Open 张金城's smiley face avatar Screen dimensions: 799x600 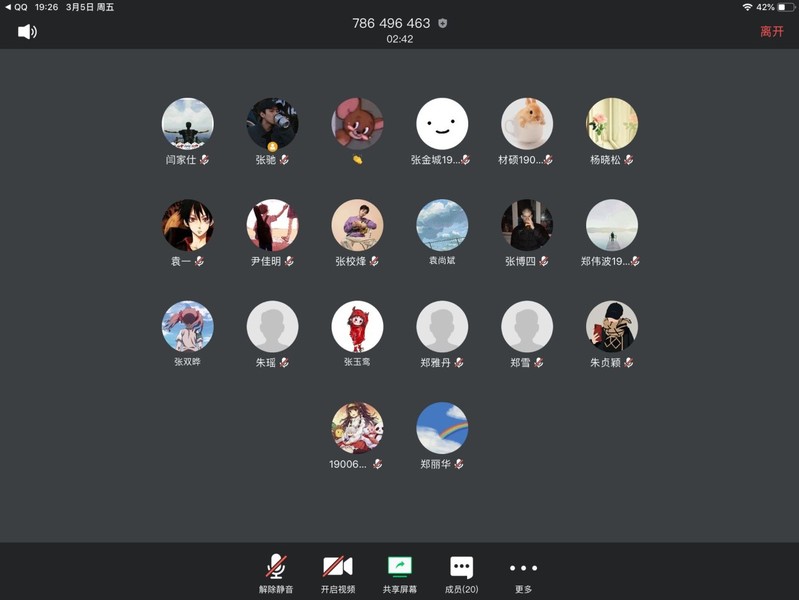(x=442, y=124)
